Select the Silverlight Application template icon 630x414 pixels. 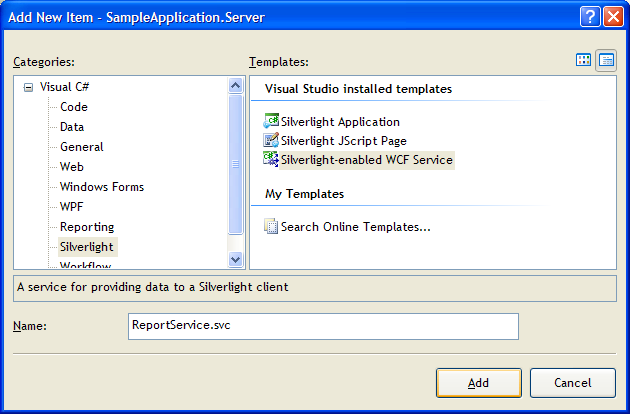[271, 121]
